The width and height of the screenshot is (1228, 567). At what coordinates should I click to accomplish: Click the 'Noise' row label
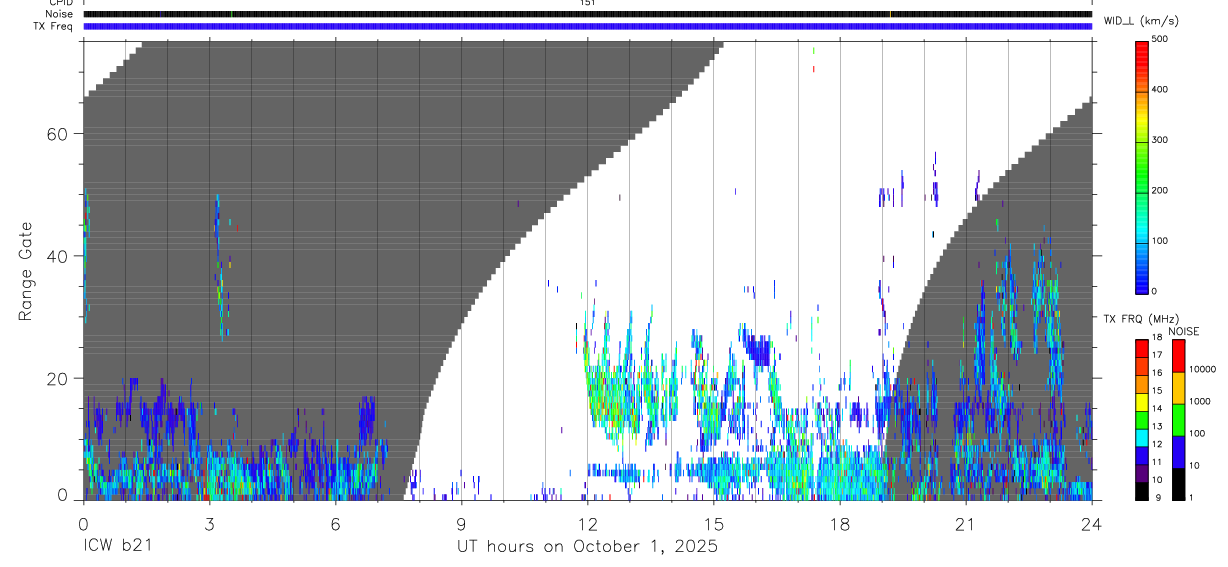point(61,14)
